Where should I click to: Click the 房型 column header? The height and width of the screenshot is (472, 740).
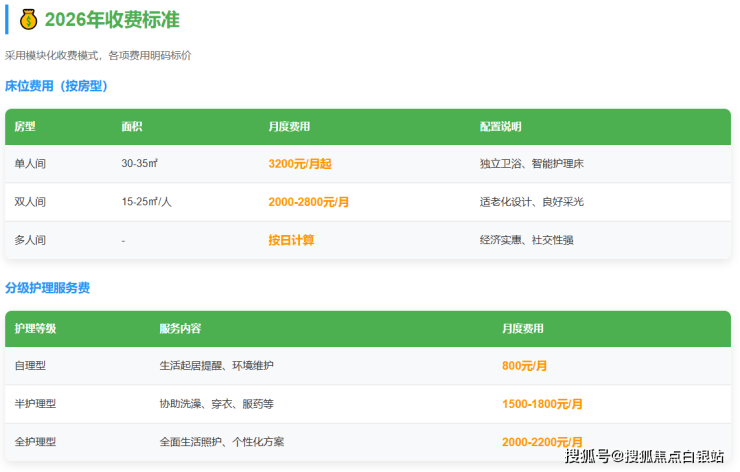point(25,127)
